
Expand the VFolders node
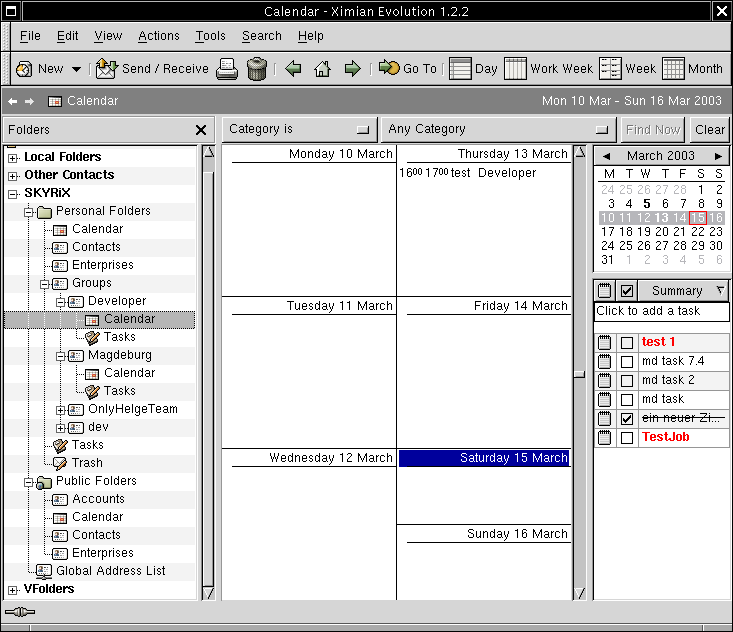pyautogui.click(x=13, y=590)
